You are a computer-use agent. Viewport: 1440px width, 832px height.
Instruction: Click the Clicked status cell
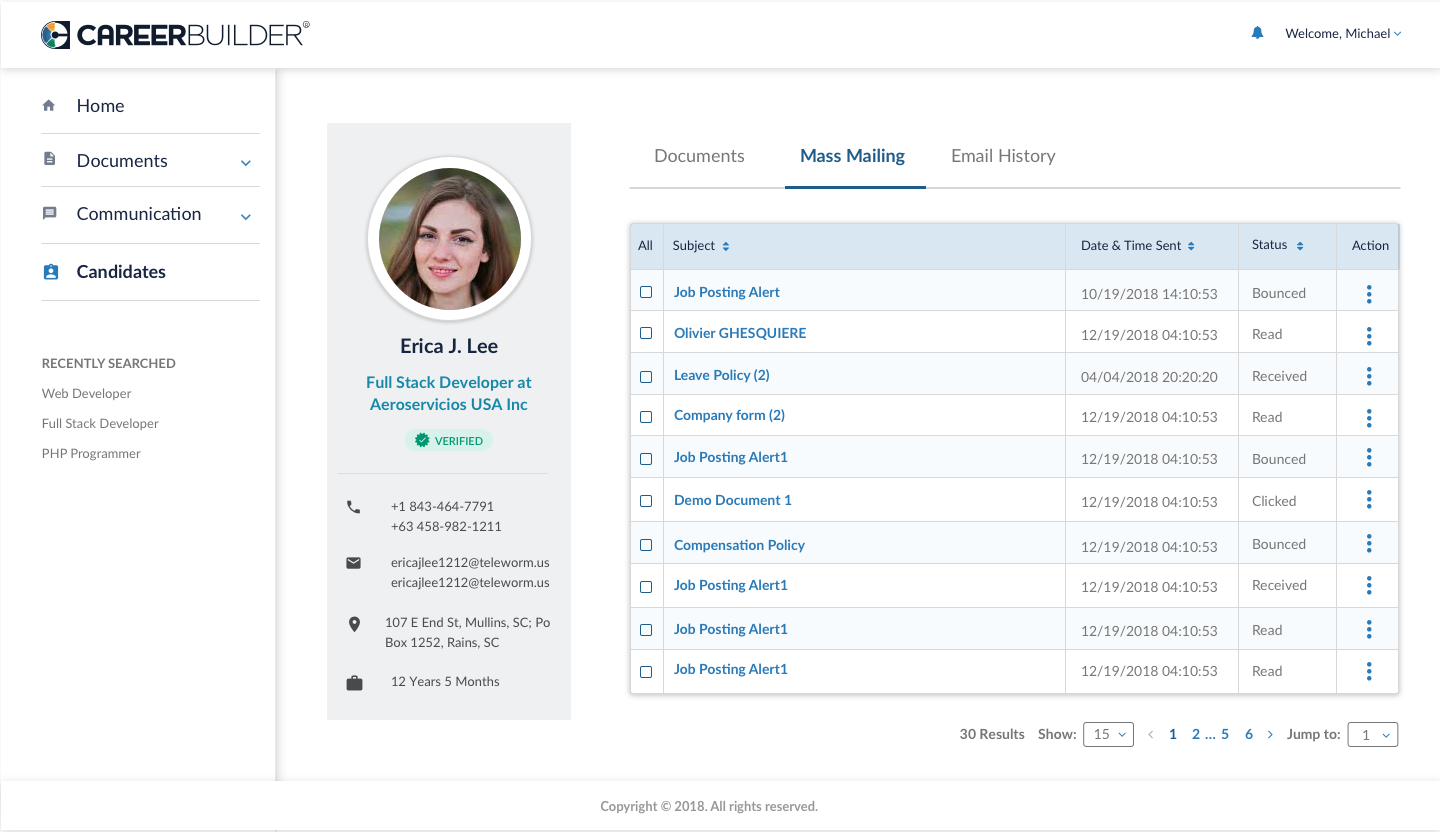(x=1274, y=501)
